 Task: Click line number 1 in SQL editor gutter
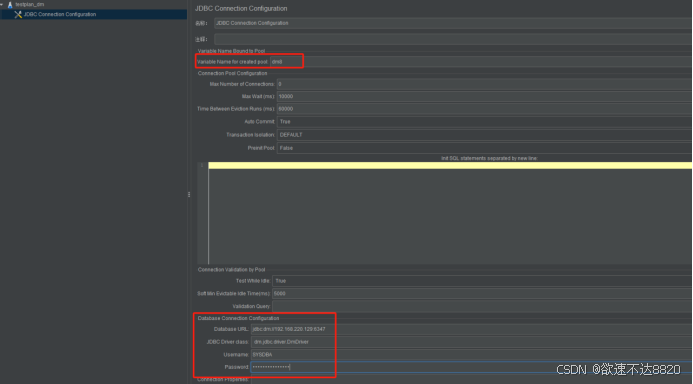[202, 165]
